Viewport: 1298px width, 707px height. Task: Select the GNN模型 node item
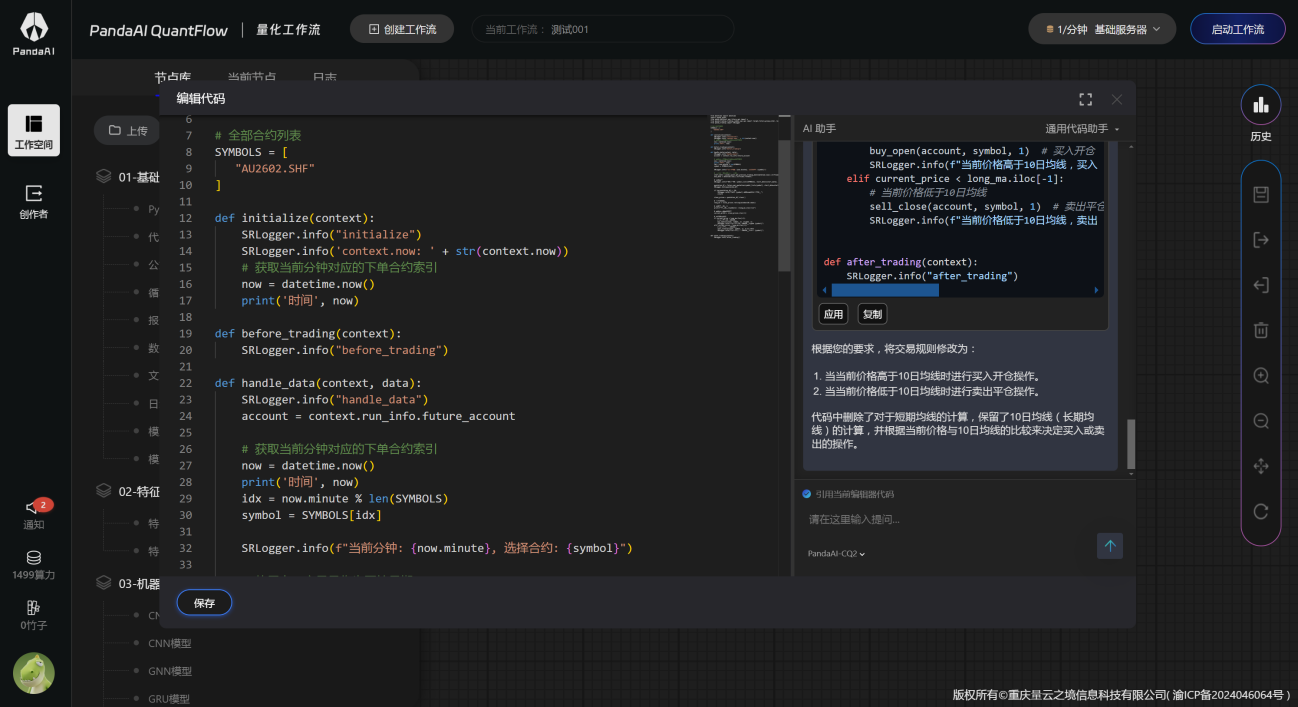170,671
